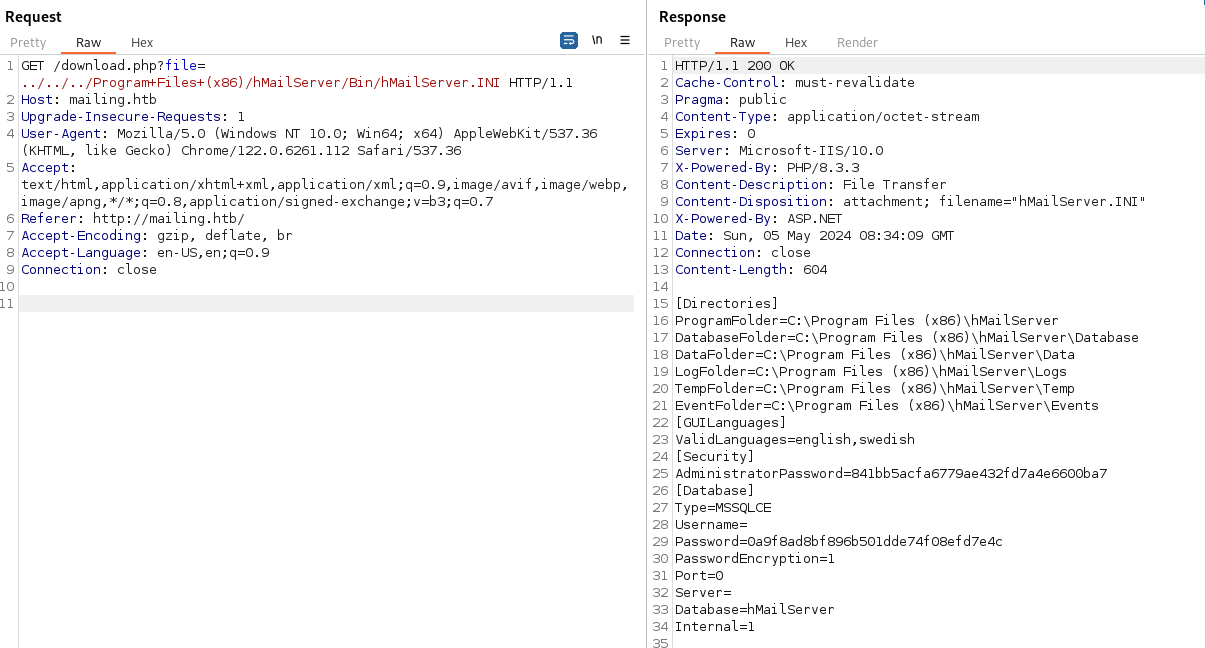Click the '[Database]' section line

click(x=715, y=490)
